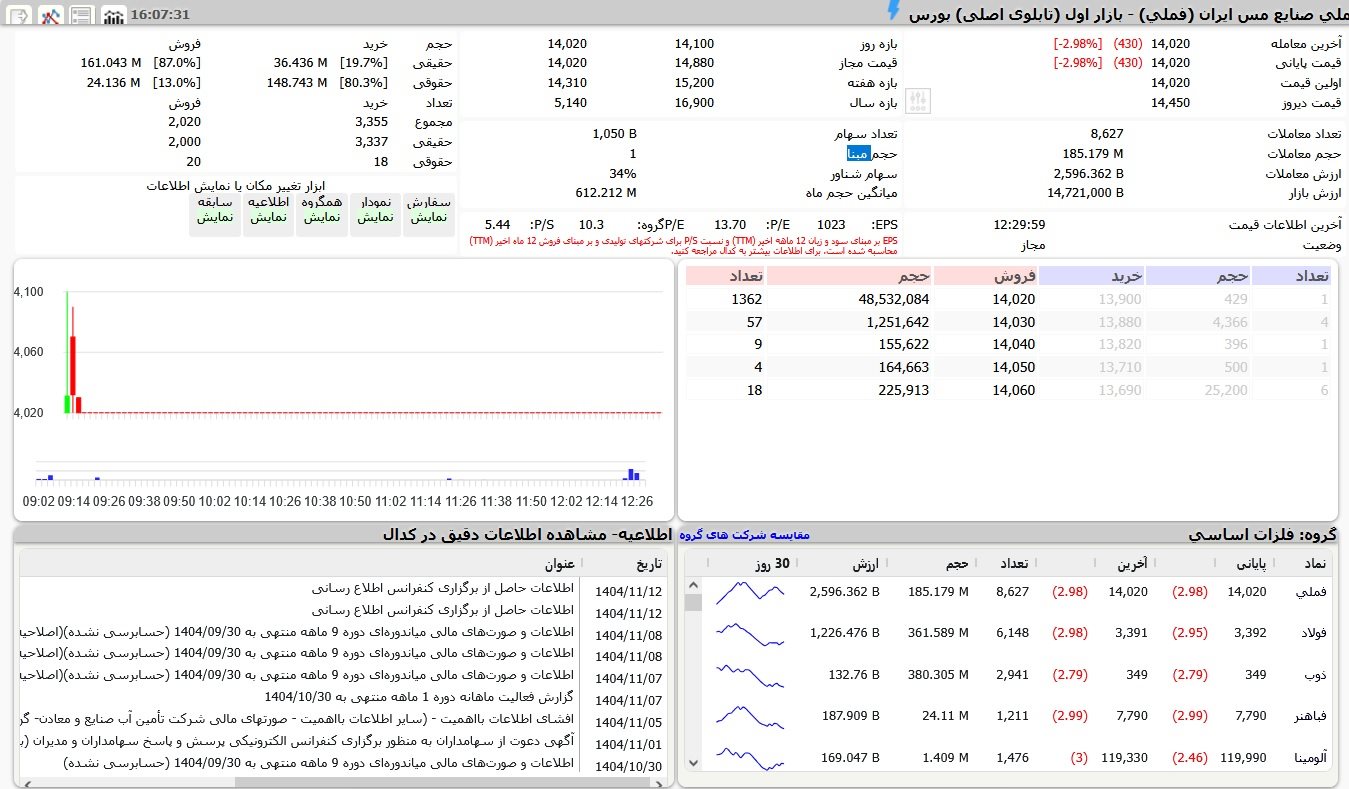Viewport: 1349px width, 789px height.
Task: Click the blue lightning bolt icon
Action: pos(893,11)
